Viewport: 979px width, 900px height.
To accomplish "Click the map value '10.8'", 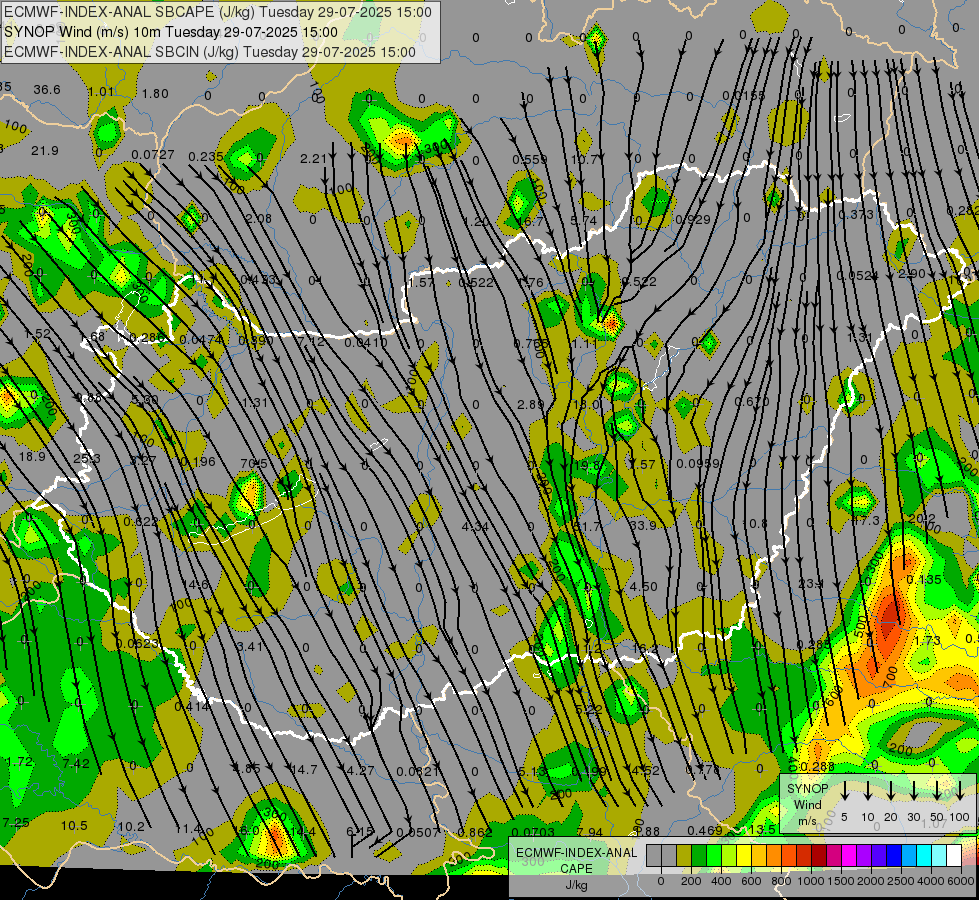I will click(x=754, y=523).
